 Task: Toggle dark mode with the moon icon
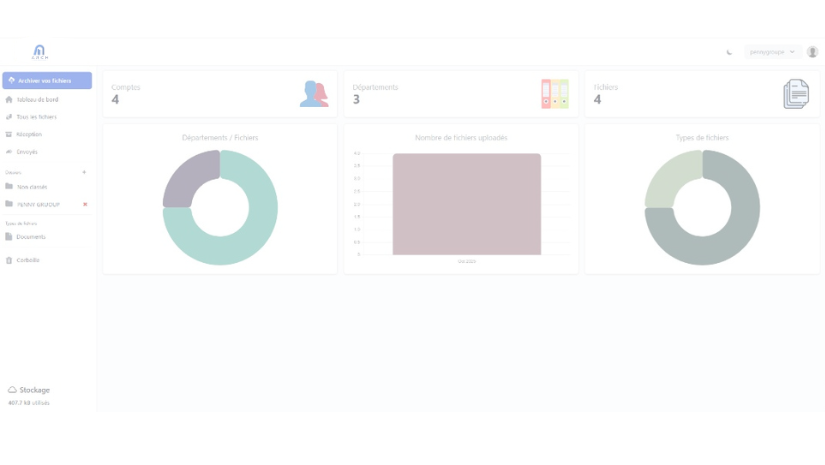(729, 52)
